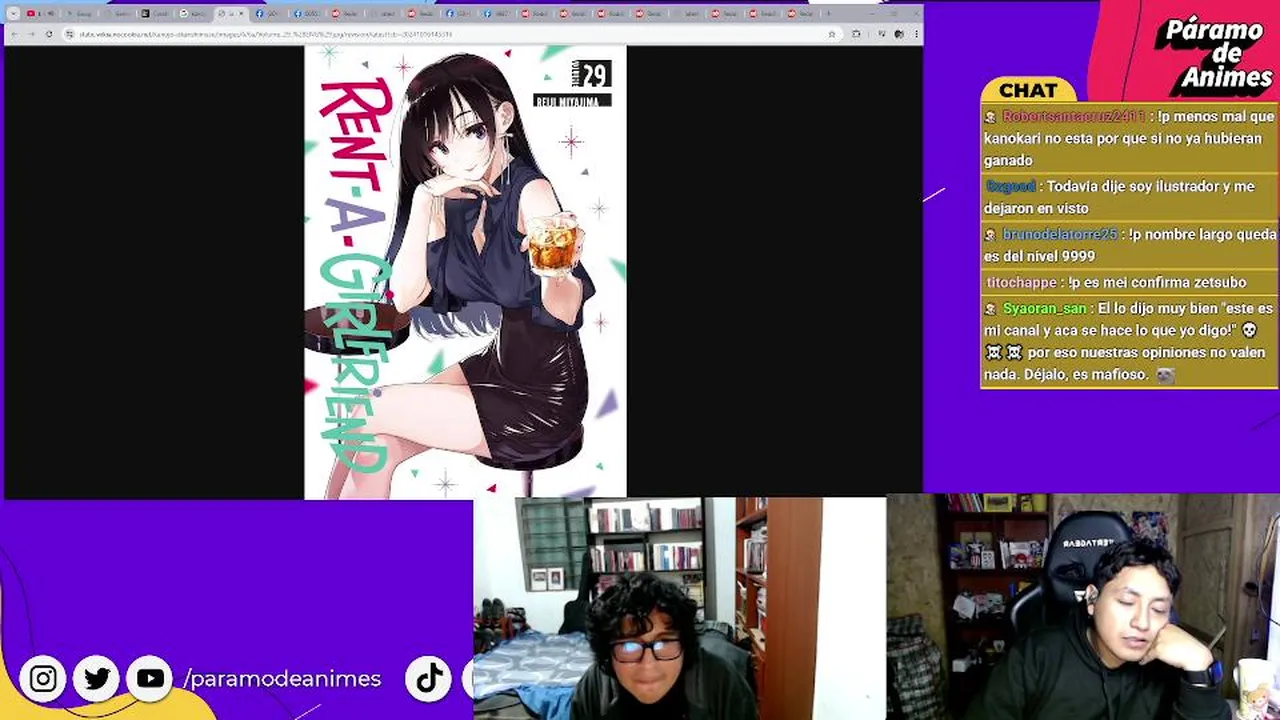The width and height of the screenshot is (1280, 720).
Task: Click the CHAT header label
Action: pyautogui.click(x=1028, y=90)
